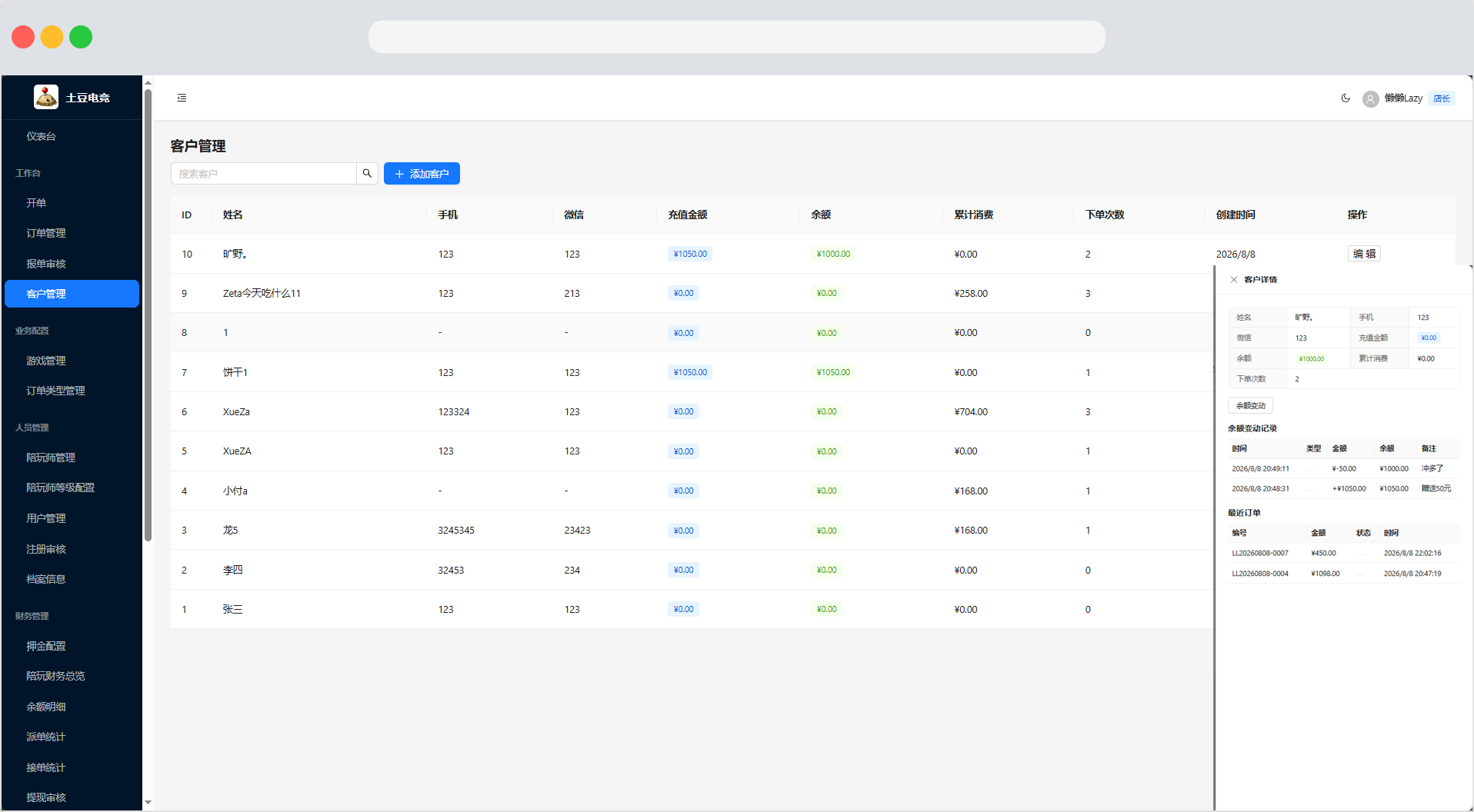
Task: Open 档案信息 menu item
Action: pos(46,579)
